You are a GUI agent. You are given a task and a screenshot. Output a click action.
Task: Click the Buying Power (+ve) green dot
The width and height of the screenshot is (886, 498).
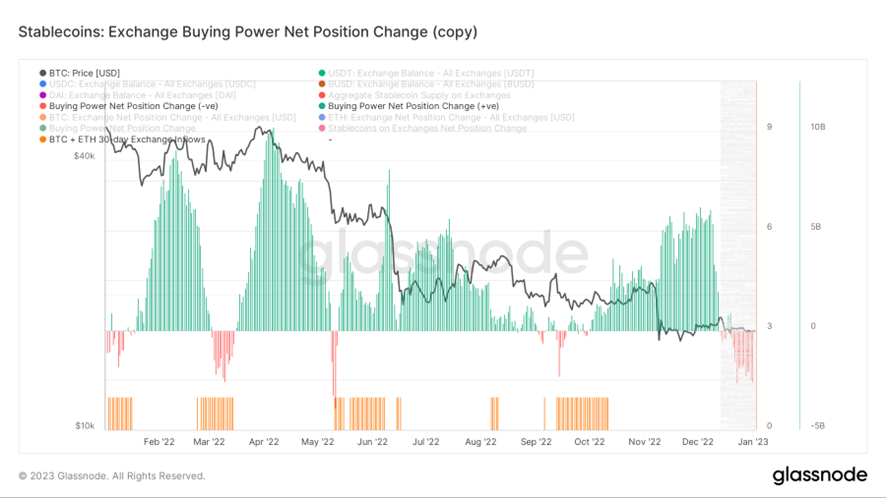click(x=321, y=106)
